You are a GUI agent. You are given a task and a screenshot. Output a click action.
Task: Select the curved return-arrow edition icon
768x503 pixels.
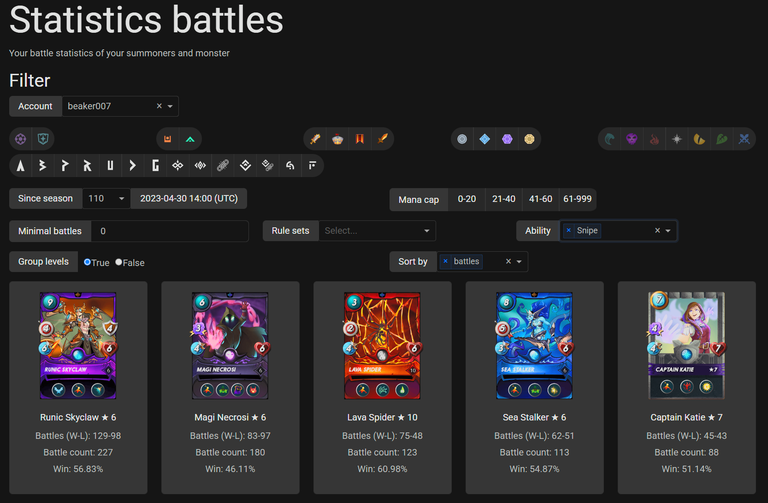click(290, 166)
